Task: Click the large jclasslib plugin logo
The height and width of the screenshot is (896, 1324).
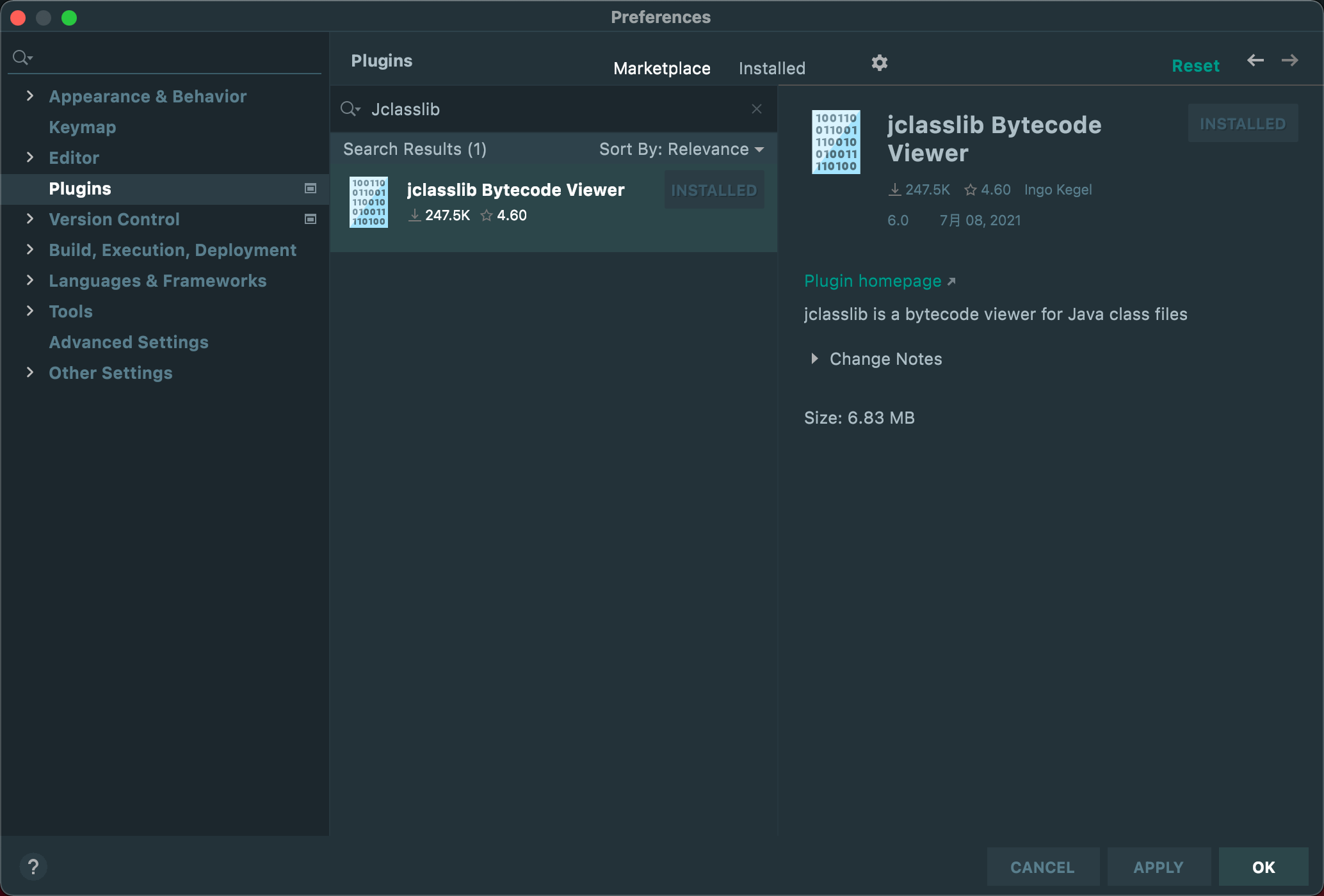Action: 836,142
